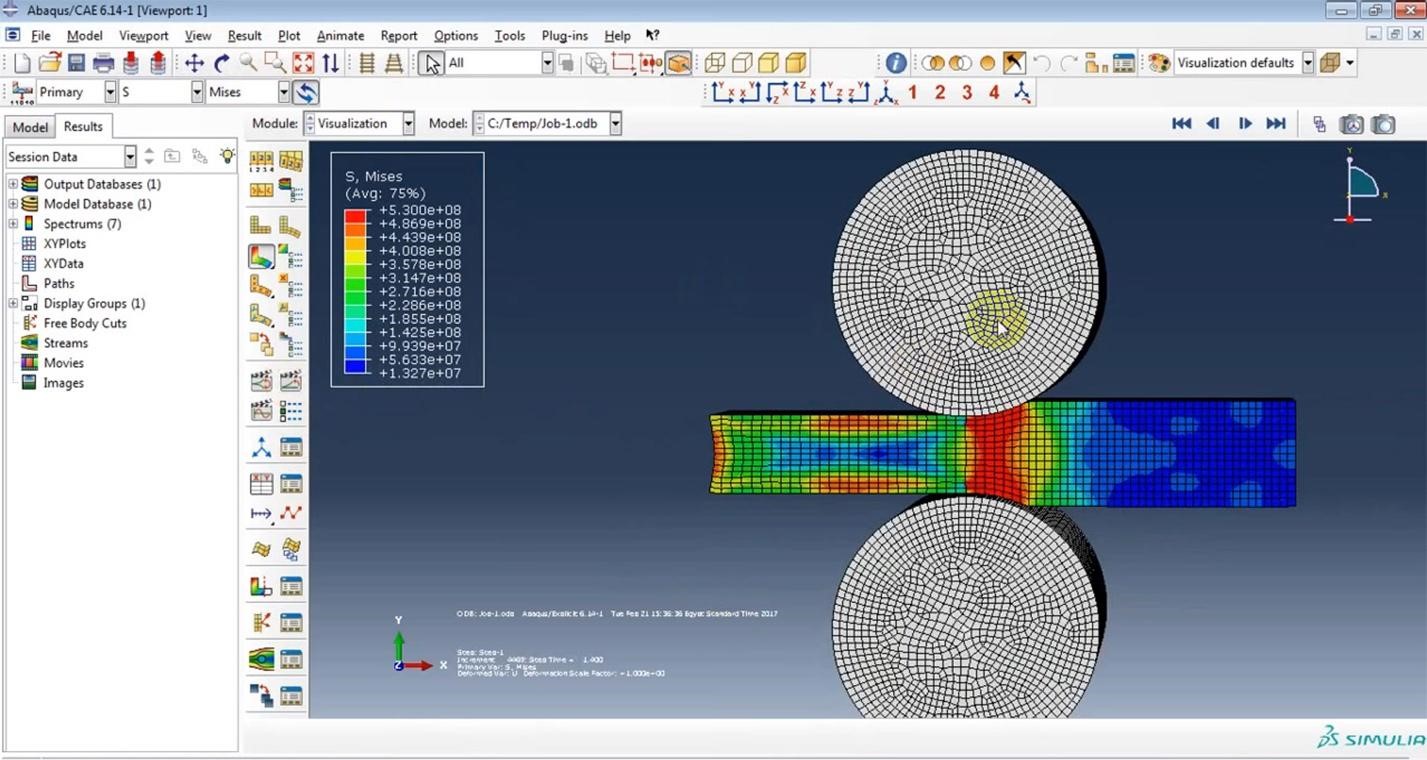1427x760 pixels.
Task: Jump to the first frame
Action: click(1181, 124)
